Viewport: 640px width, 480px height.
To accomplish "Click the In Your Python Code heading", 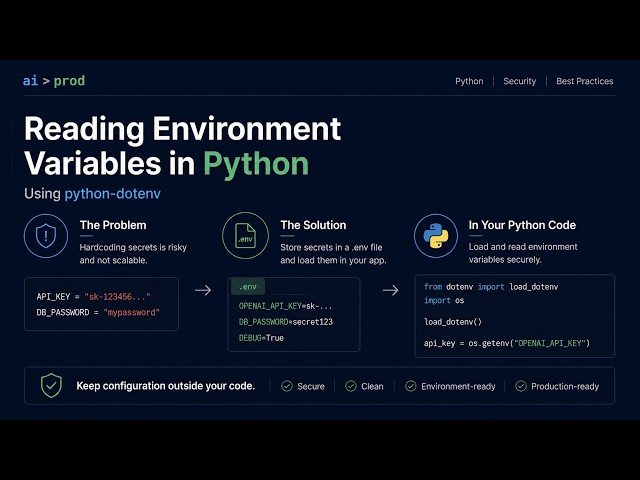I will point(522,225).
